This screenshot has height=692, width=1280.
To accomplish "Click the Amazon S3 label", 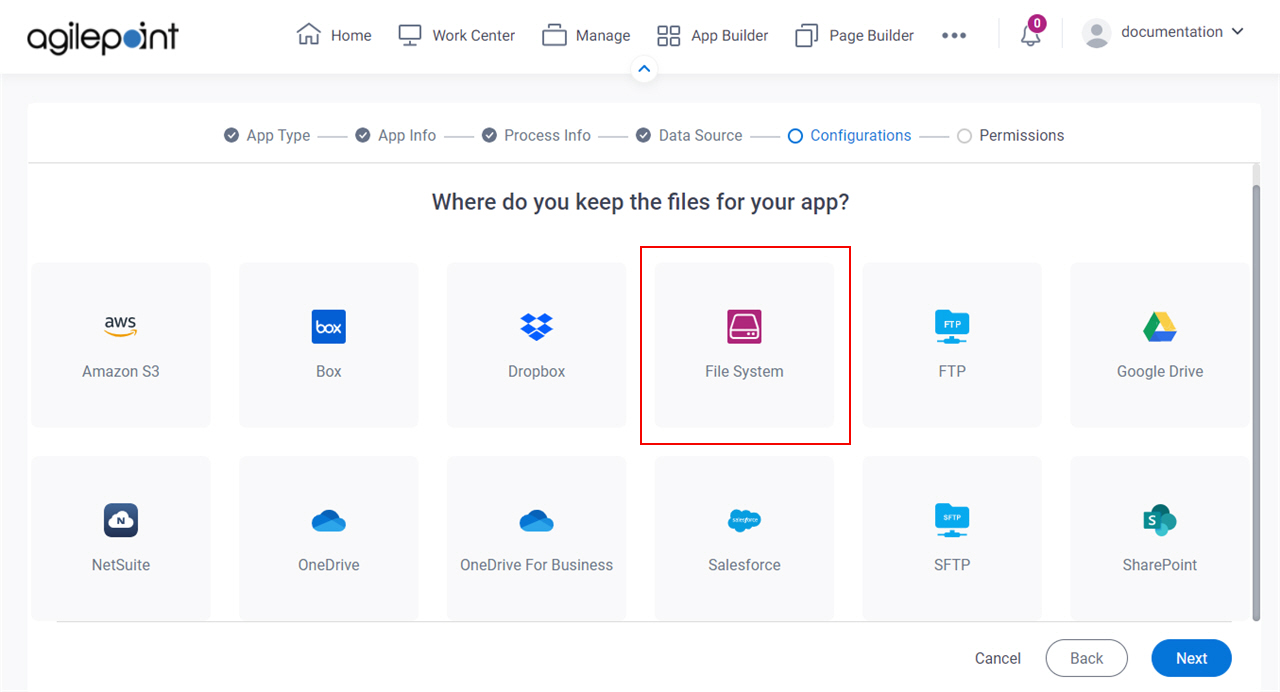I will coord(121,371).
